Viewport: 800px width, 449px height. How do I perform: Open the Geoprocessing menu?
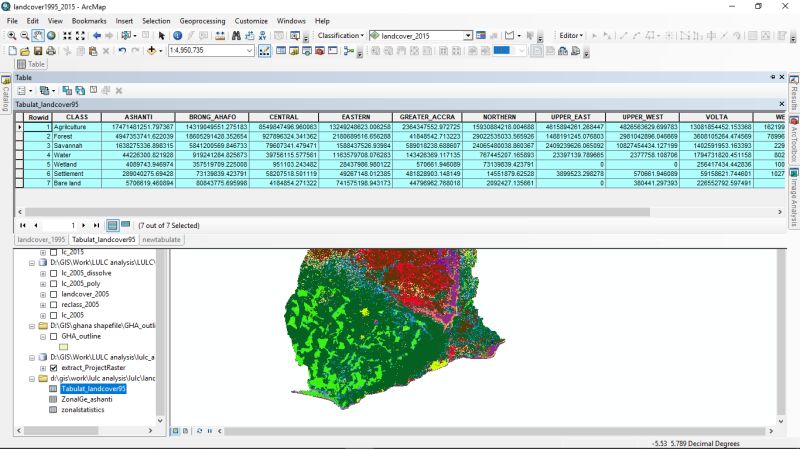(x=202, y=21)
